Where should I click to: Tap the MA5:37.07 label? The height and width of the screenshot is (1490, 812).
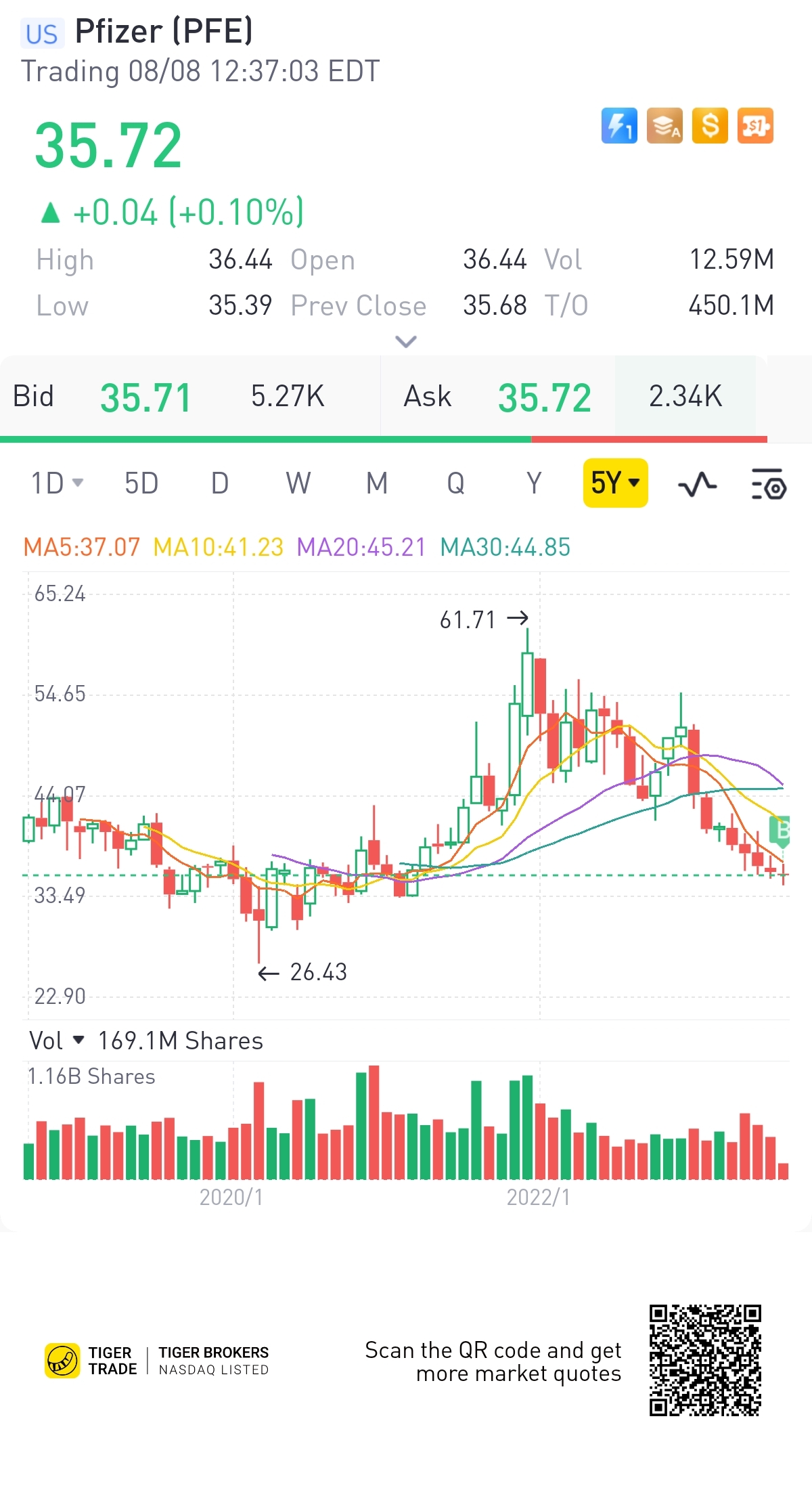pos(82,547)
